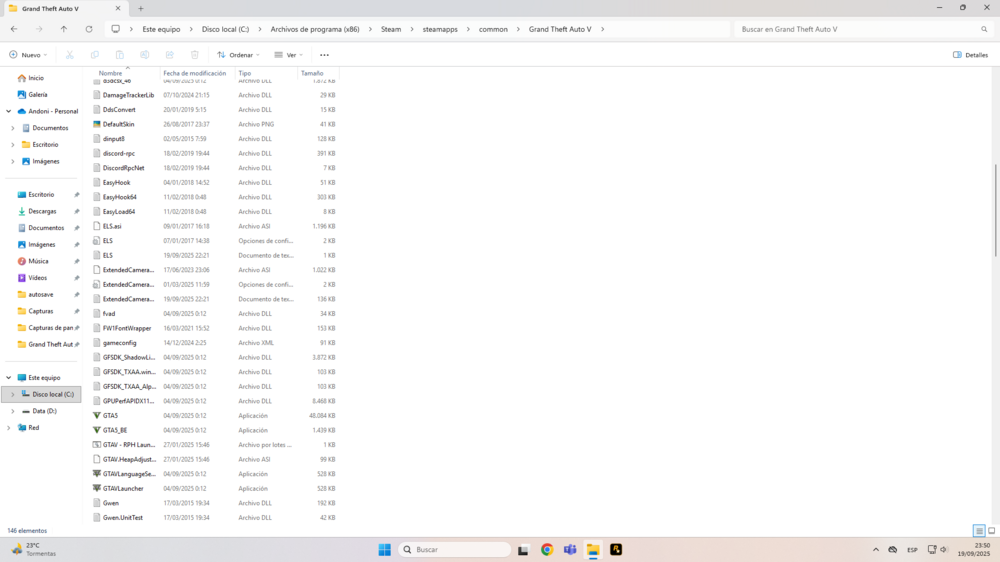Open pinned Música folder

(x=38, y=261)
